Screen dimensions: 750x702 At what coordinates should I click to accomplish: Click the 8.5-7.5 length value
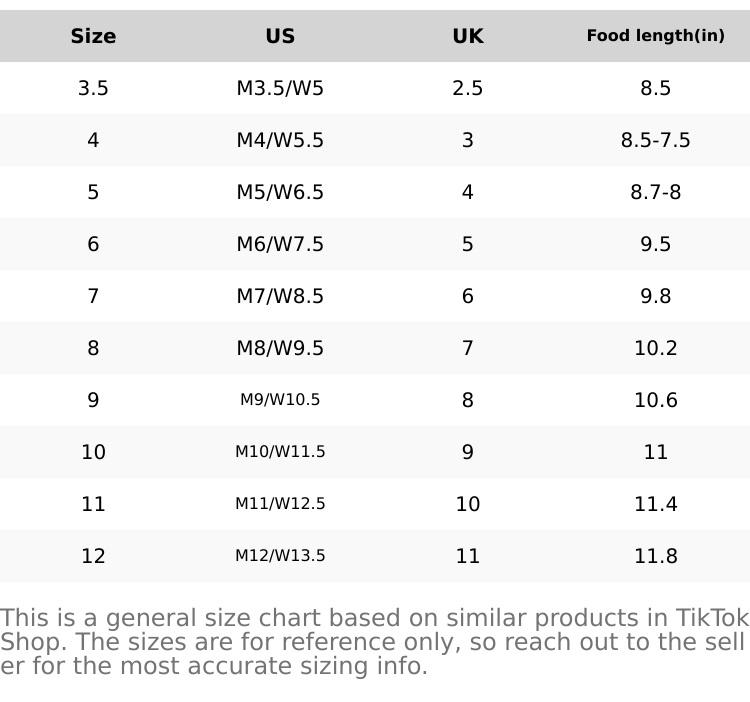click(655, 140)
